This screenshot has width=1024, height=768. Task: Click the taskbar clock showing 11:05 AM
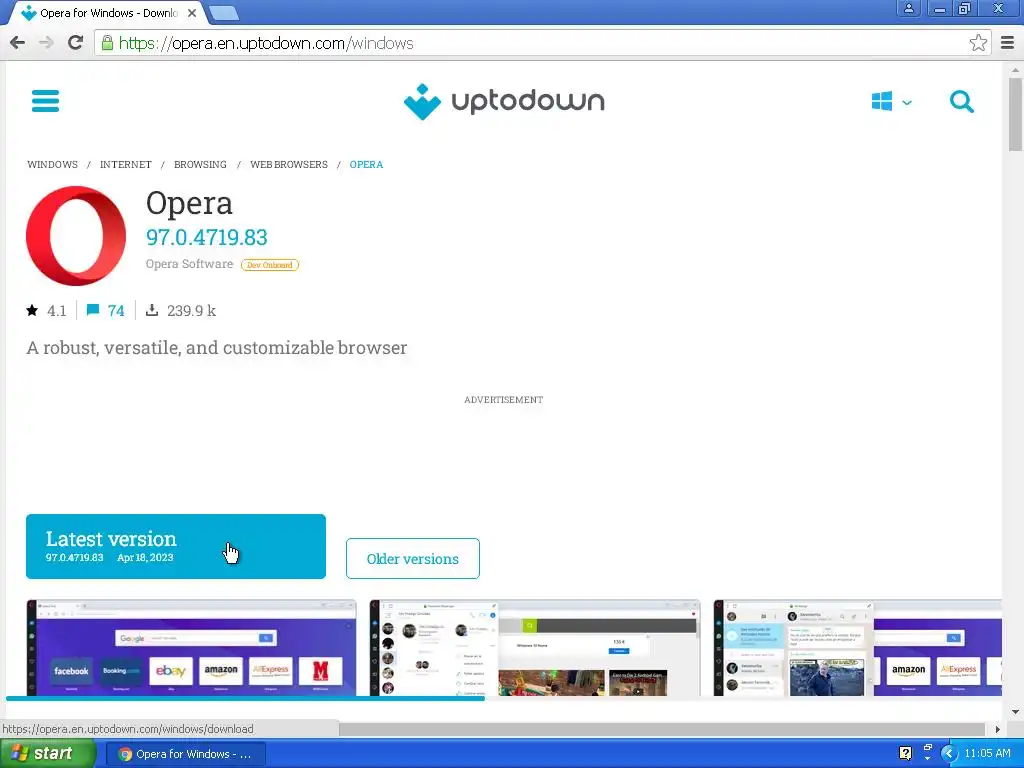click(x=987, y=754)
